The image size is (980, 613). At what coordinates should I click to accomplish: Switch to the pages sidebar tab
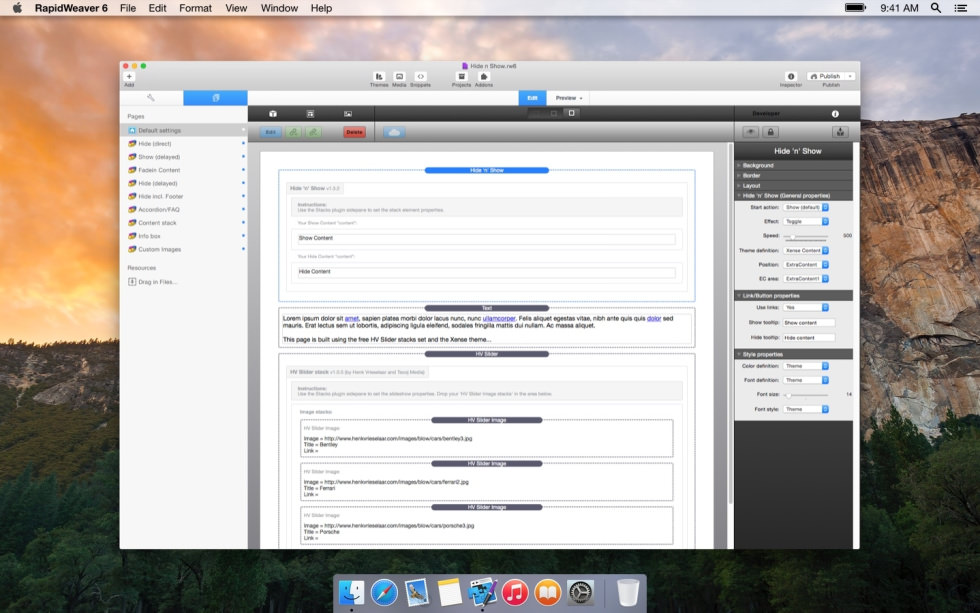click(x=216, y=98)
